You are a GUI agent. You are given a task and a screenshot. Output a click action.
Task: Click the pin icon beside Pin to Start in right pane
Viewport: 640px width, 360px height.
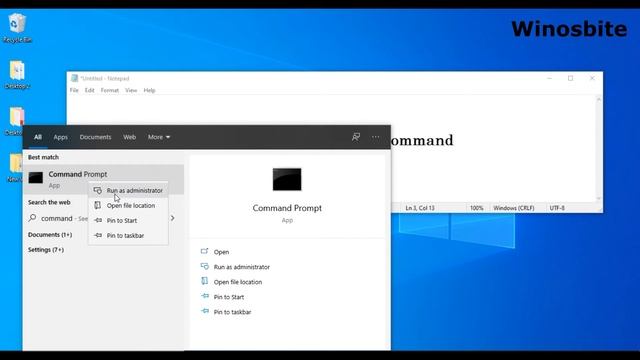[205, 296]
